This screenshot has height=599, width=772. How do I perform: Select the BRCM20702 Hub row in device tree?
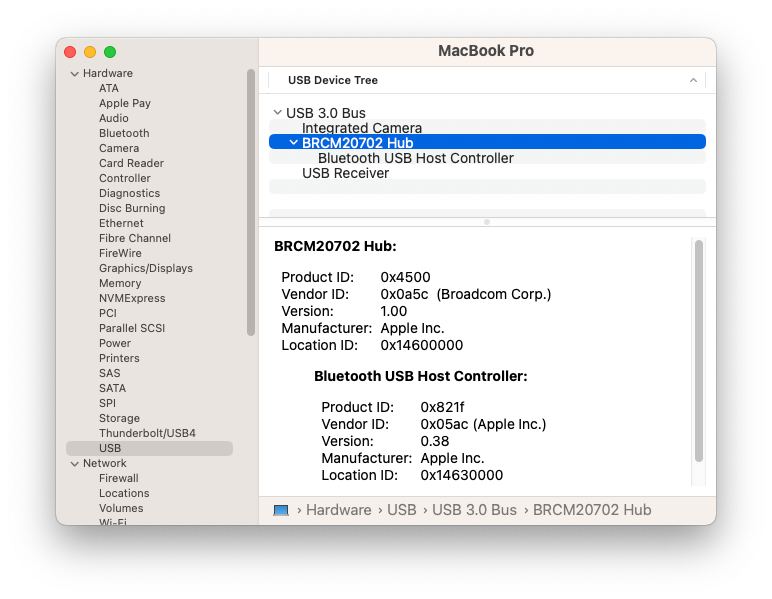pos(487,143)
